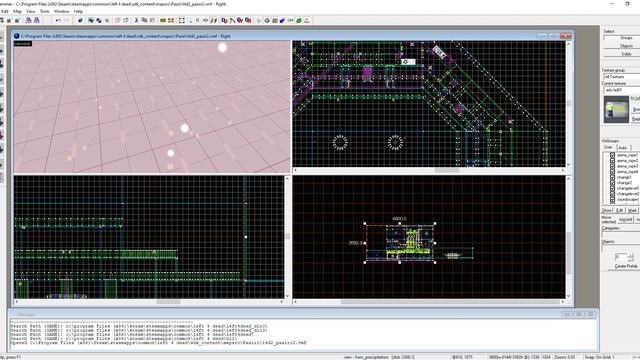640x360 pixels.
Task: Click the camera label in 3D viewport
Action: (x=22, y=43)
